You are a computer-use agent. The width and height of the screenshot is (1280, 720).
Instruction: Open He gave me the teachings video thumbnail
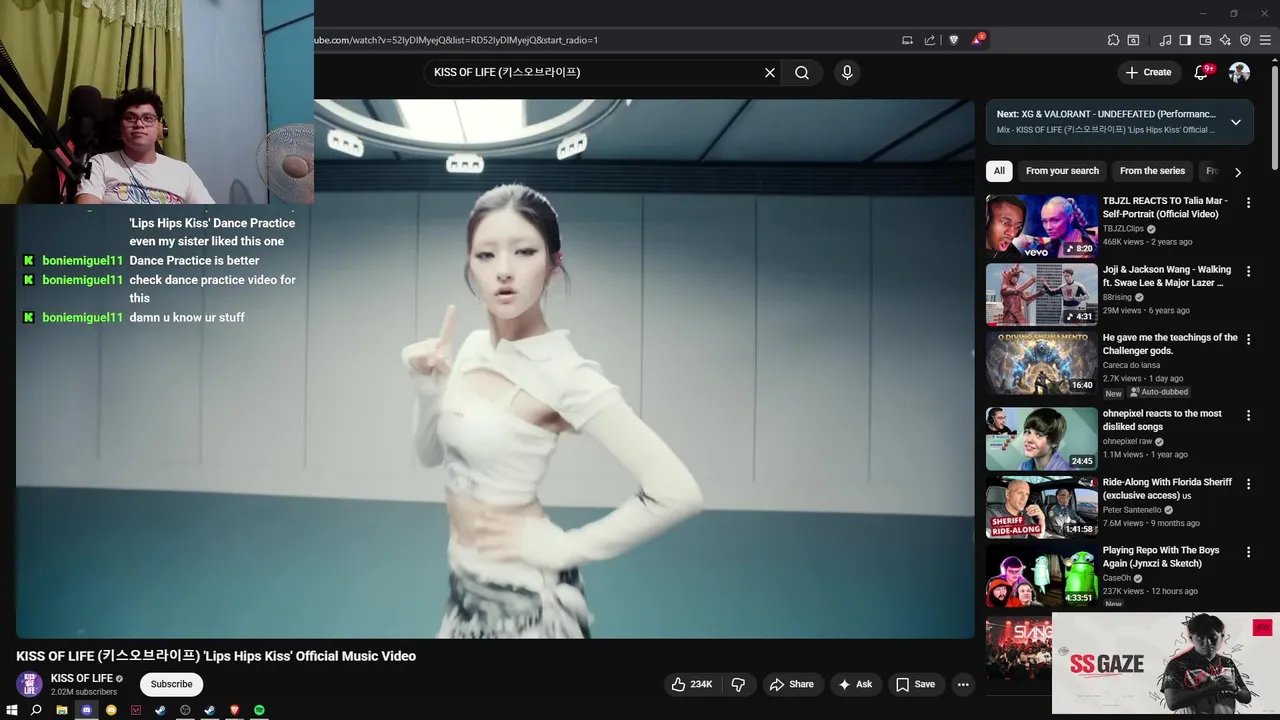coord(1041,363)
